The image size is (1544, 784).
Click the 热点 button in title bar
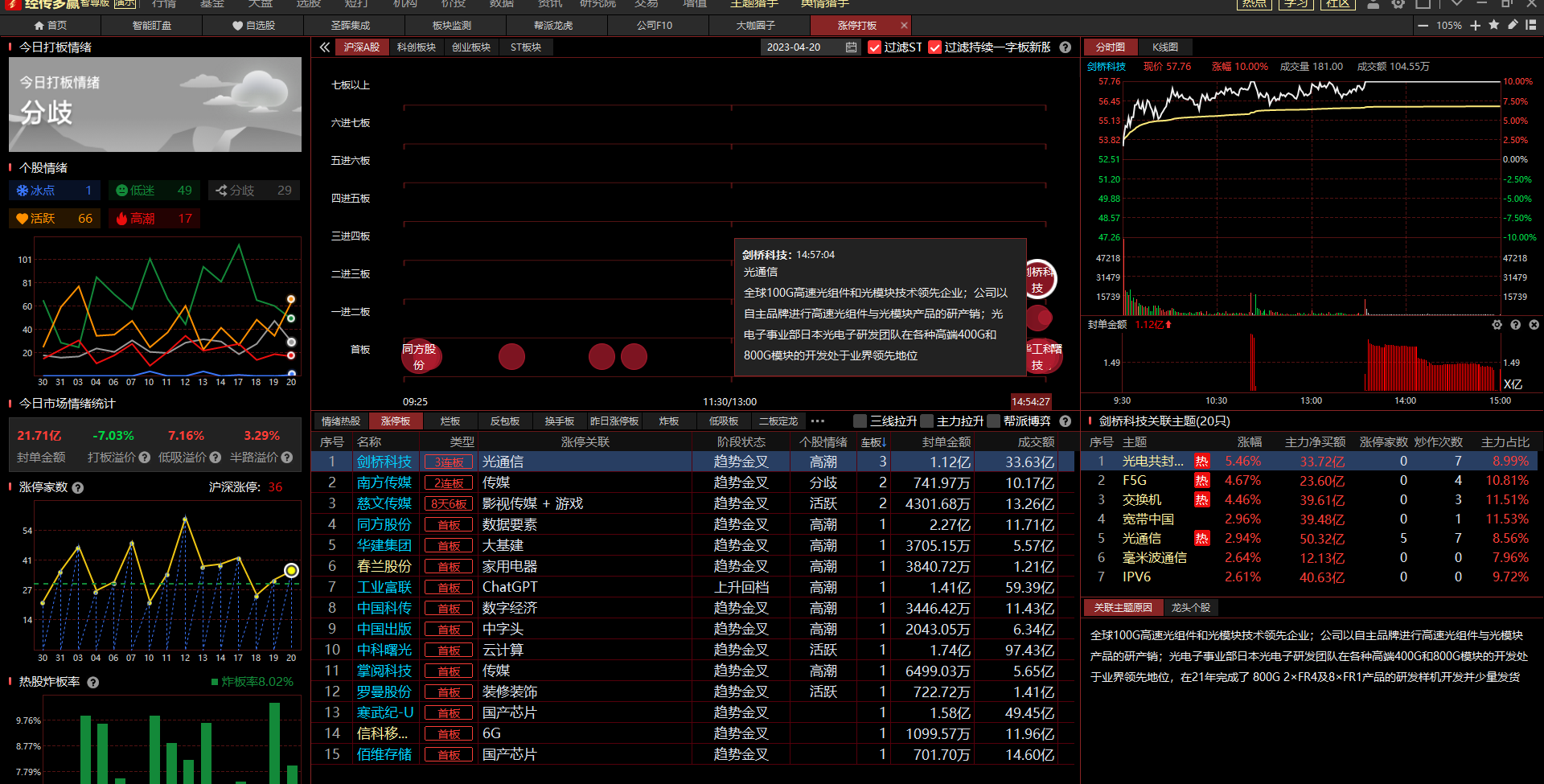(x=1254, y=3)
